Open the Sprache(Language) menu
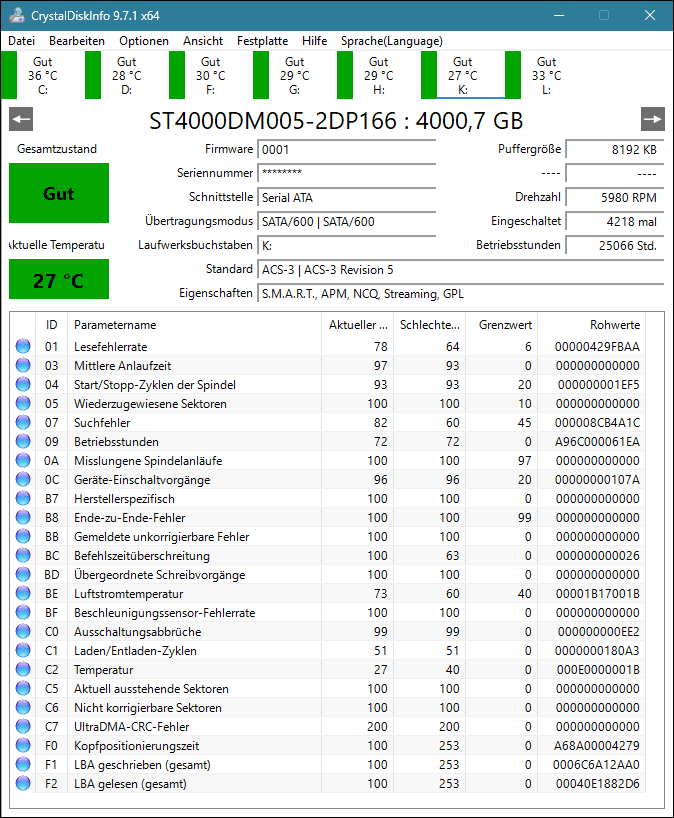674x818 pixels. coord(392,41)
